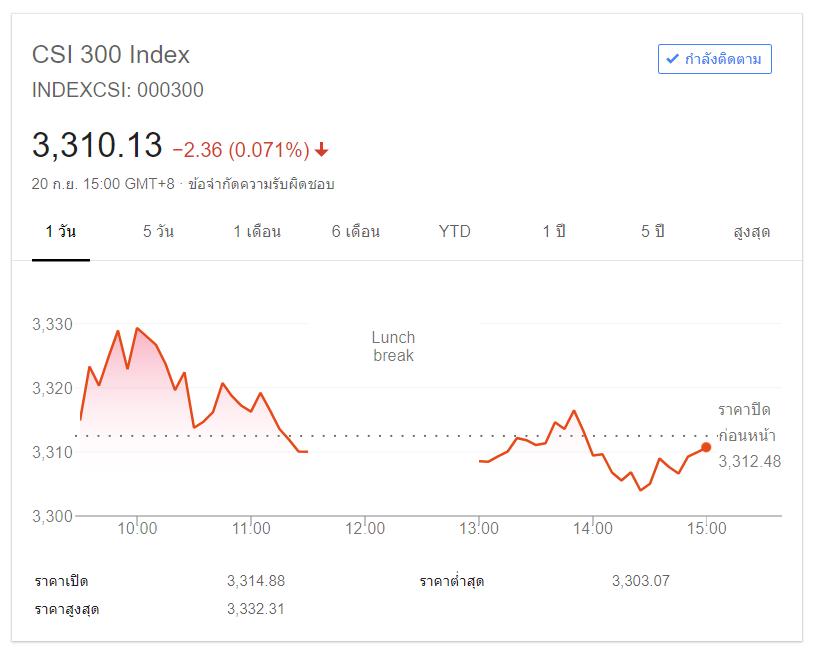Click the red end-point dot on chart

coord(706,447)
